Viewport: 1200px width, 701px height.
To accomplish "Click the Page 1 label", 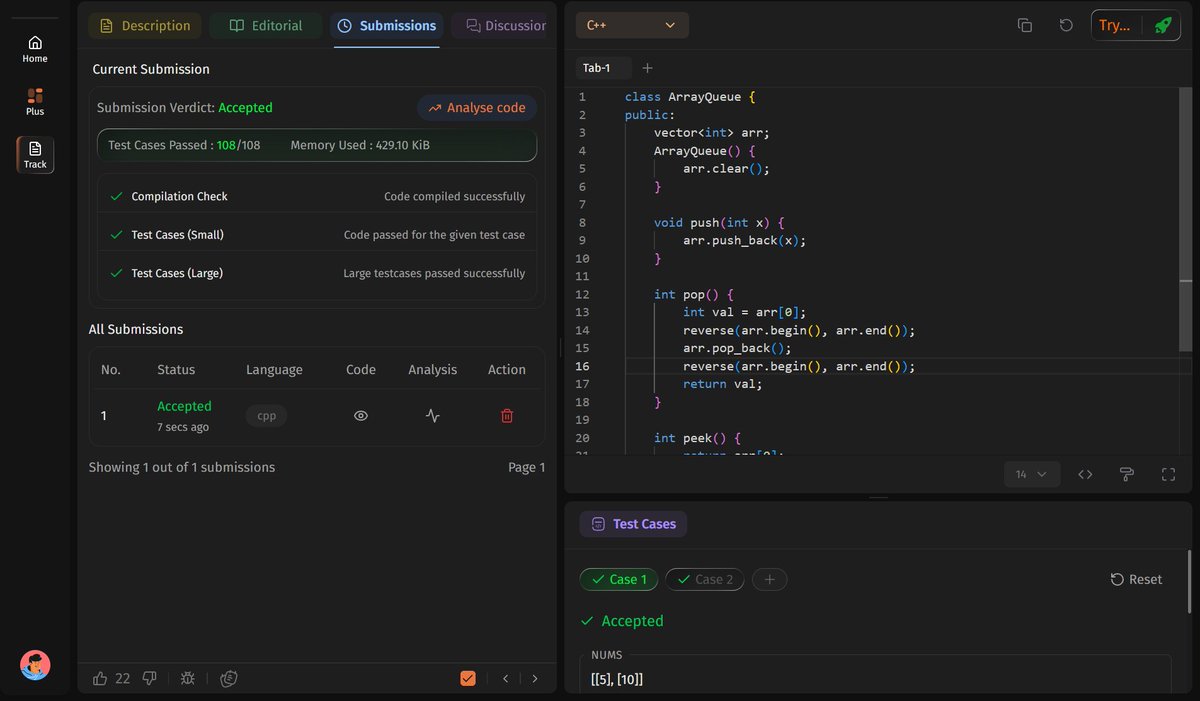I will (x=526, y=467).
